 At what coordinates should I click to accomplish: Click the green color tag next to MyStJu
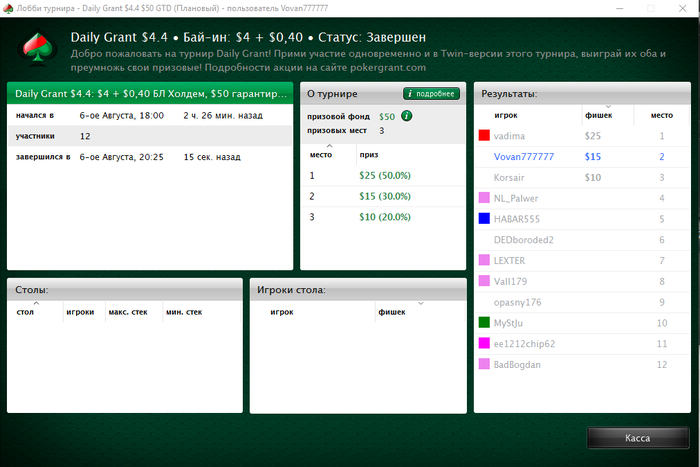click(x=484, y=322)
